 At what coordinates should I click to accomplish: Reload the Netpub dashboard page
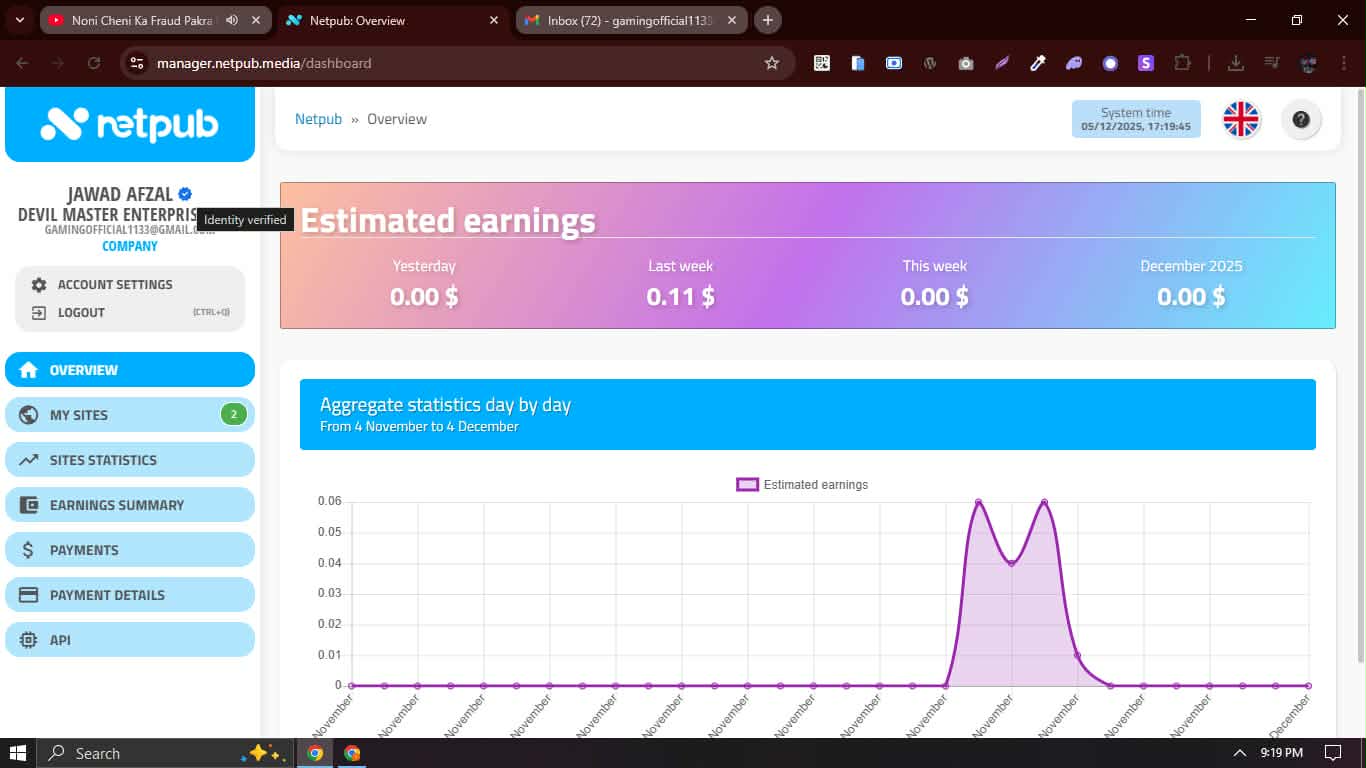click(94, 63)
